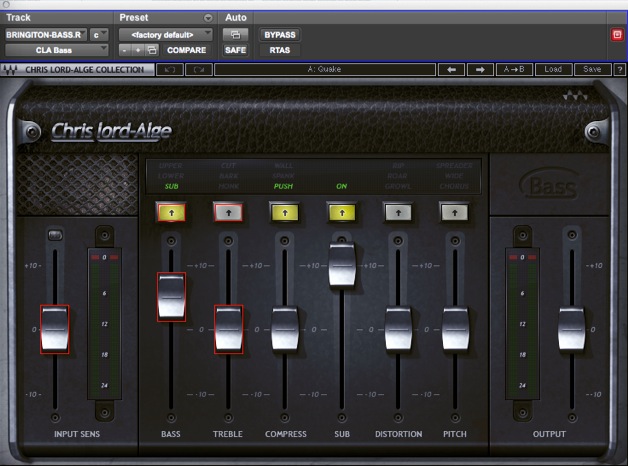Viewport: 628px width, 466px height.
Task: Click the Save preset button
Action: 592,69
